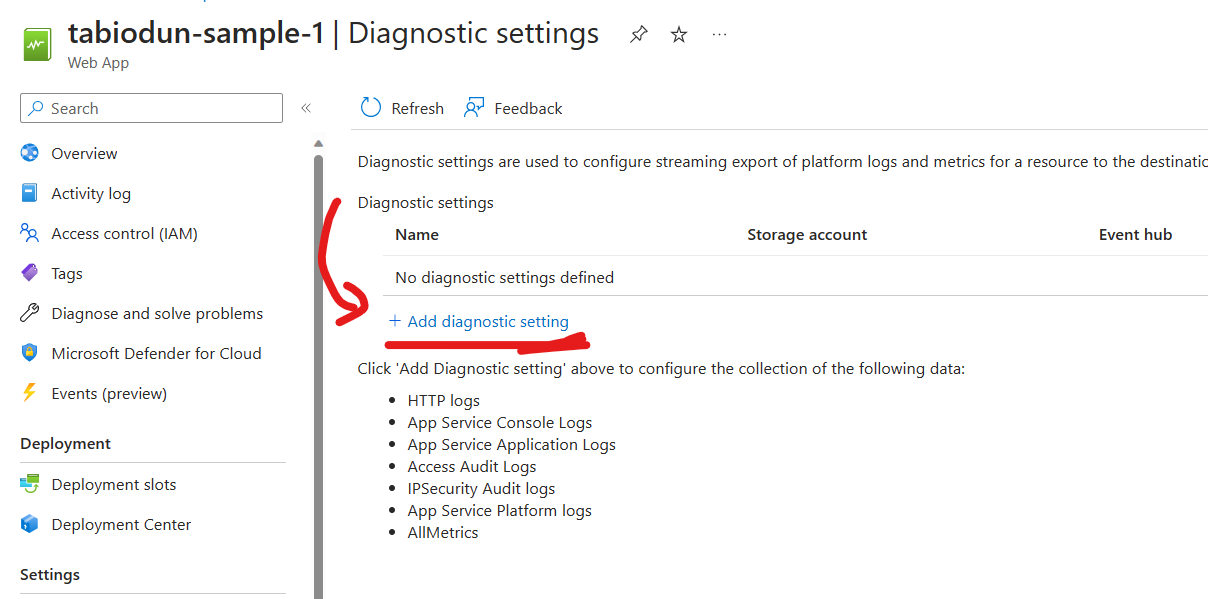Open the Deployment Center cube icon
This screenshot has height=599, width=1208.
click(x=31, y=523)
